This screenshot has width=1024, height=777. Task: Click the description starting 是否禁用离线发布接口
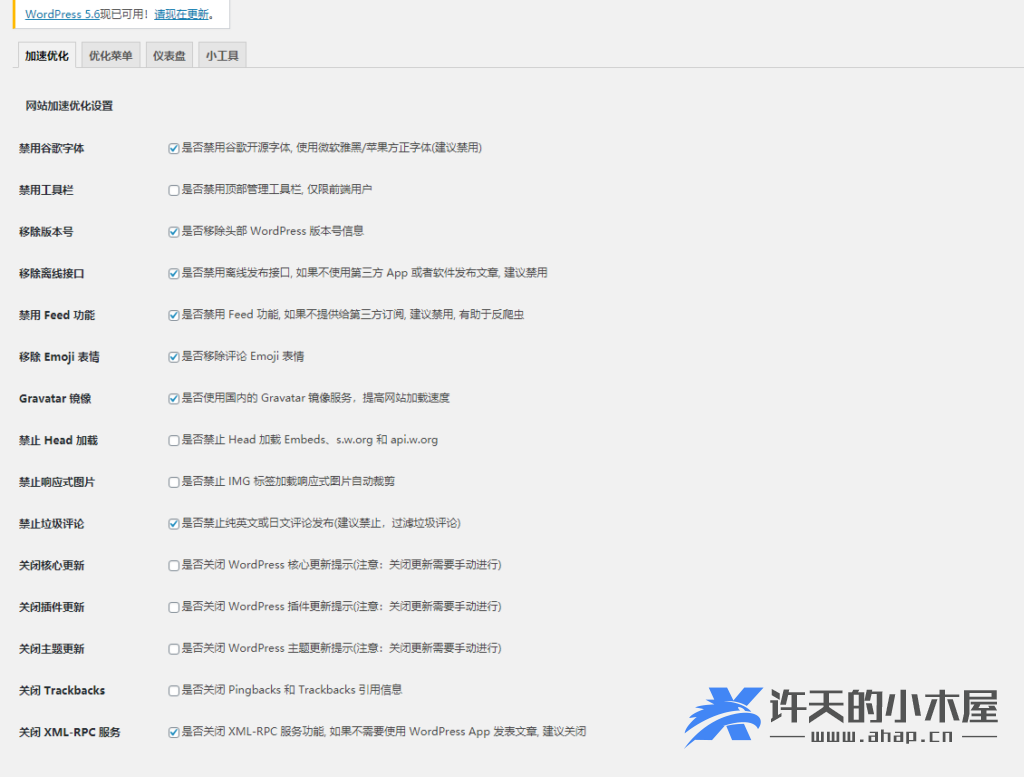click(364, 273)
